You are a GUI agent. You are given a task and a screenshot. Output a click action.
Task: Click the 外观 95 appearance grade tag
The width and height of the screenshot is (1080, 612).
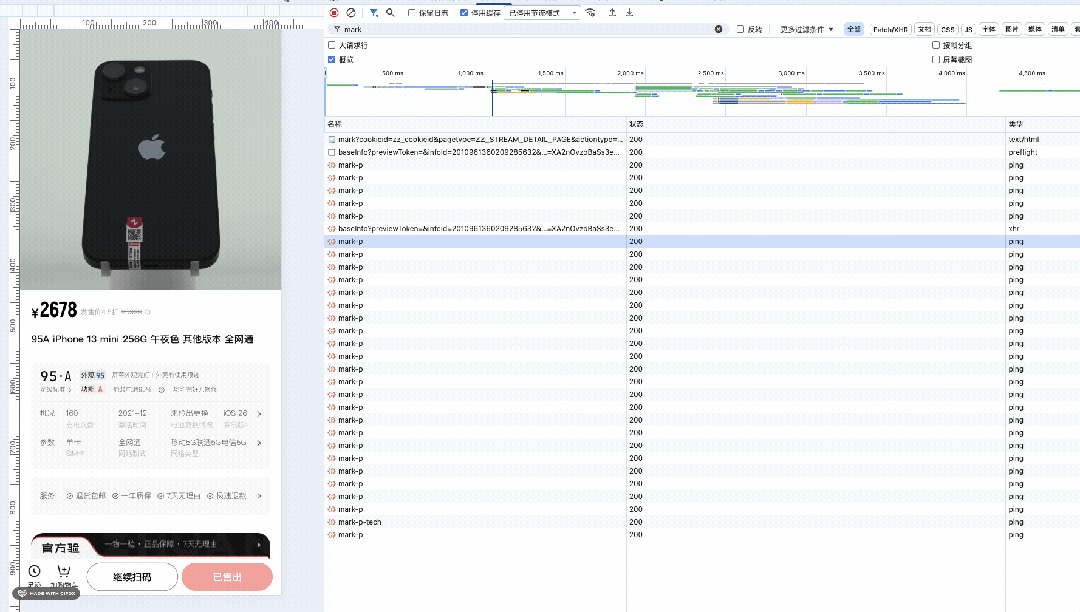(x=92, y=375)
